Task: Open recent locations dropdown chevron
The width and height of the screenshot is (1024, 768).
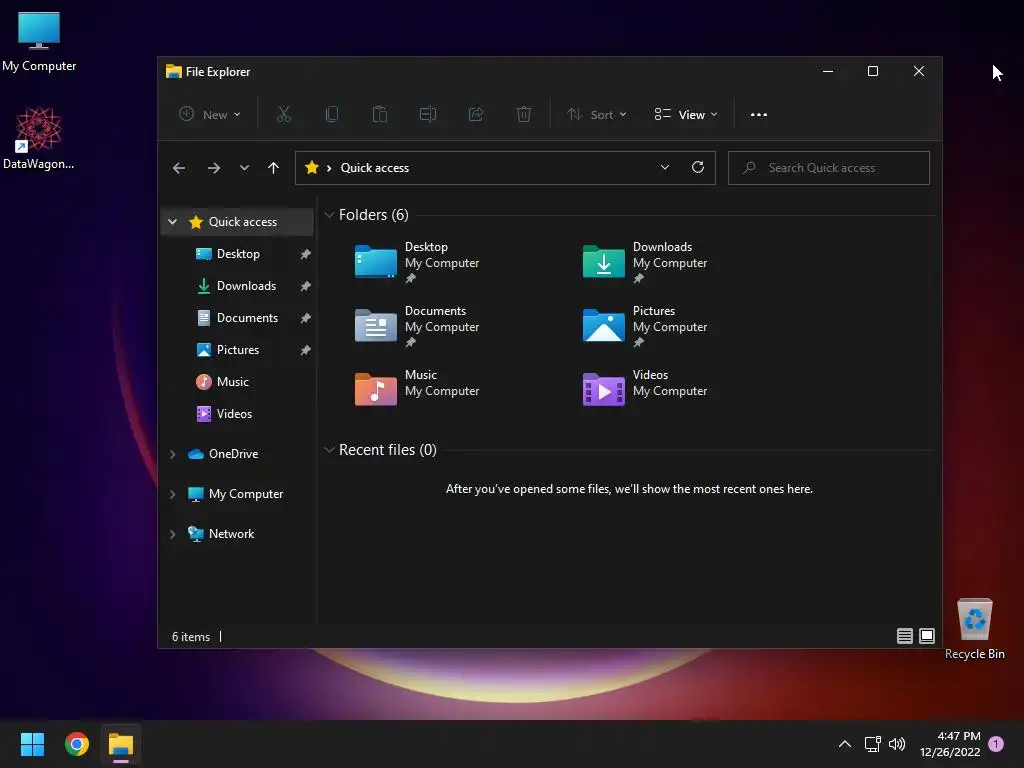Action: (x=244, y=168)
